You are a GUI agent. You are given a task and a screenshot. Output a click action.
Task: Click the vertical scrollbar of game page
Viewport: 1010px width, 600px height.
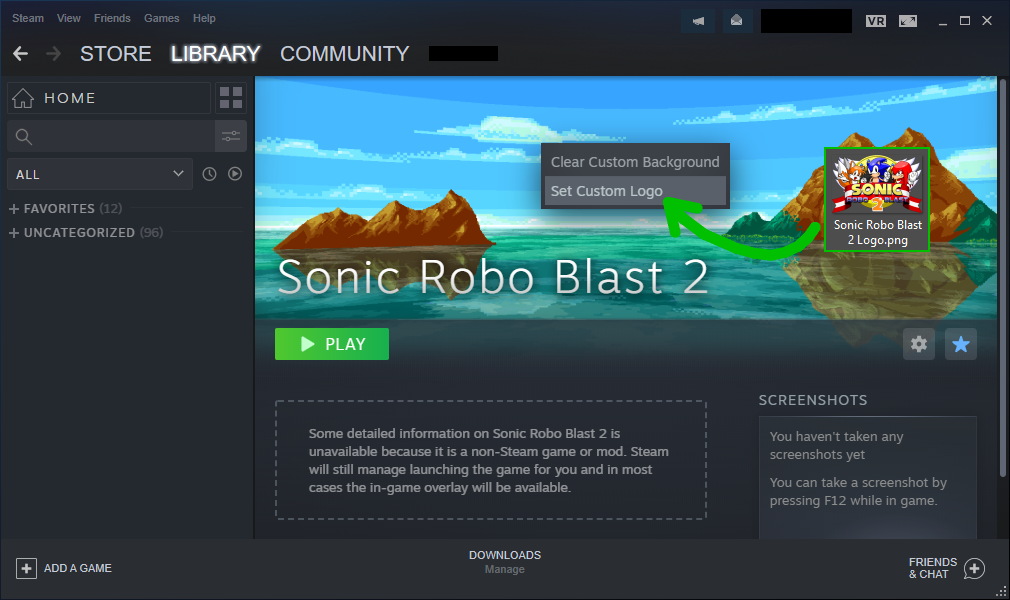pyautogui.click(x=1002, y=277)
